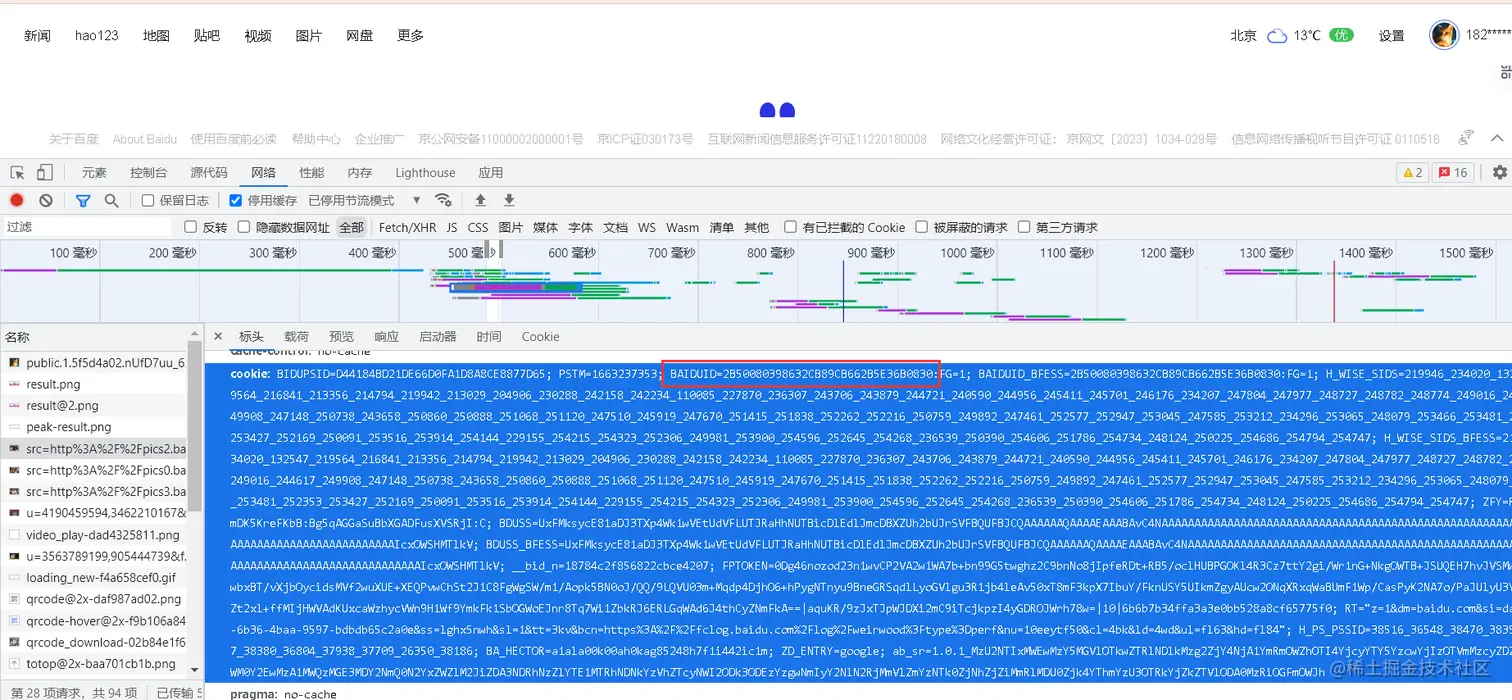Open the 应用 panel tab
The image size is (1512, 700).
click(490, 172)
